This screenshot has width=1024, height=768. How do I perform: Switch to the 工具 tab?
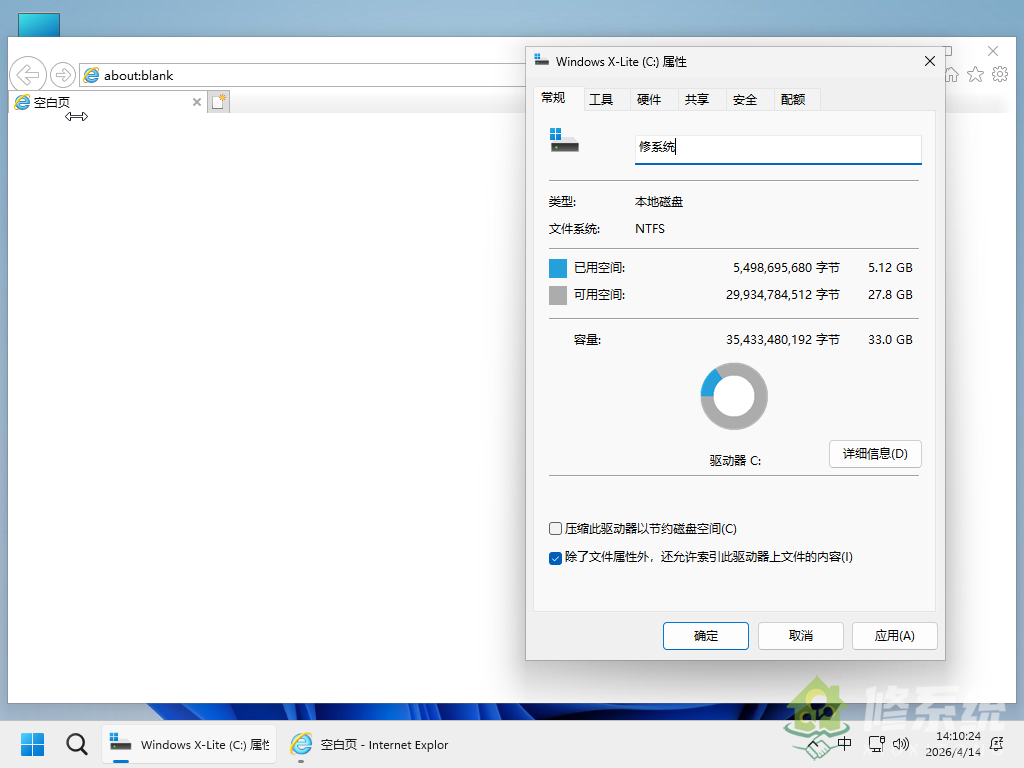604,98
